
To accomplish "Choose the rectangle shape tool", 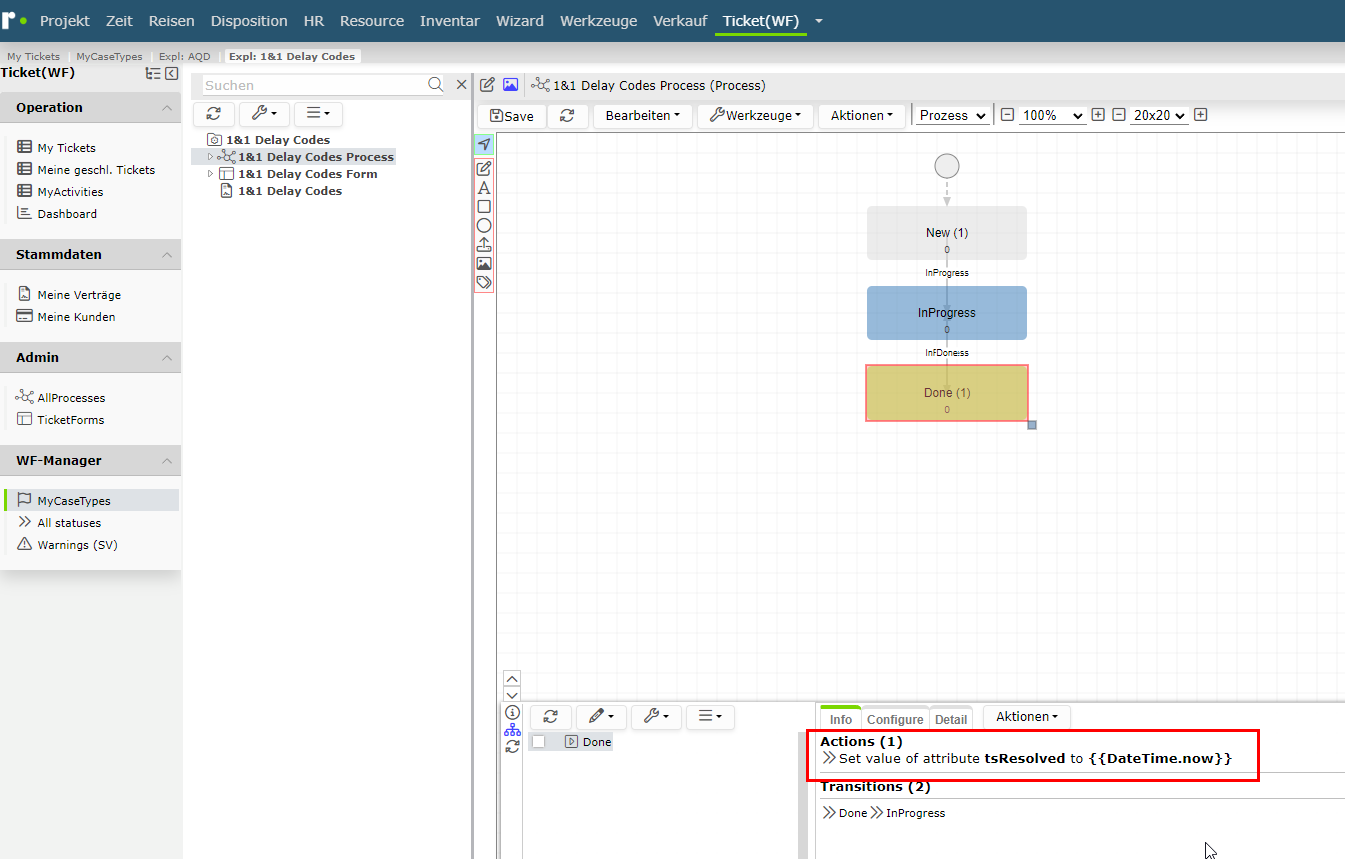I will [484, 207].
